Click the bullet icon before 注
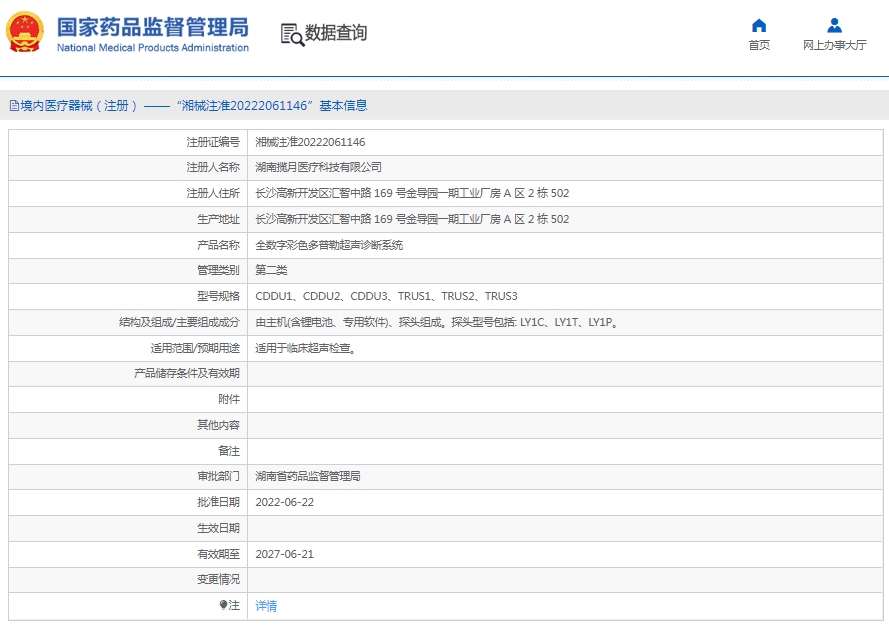Screen dimensions: 889x626 (223, 605)
